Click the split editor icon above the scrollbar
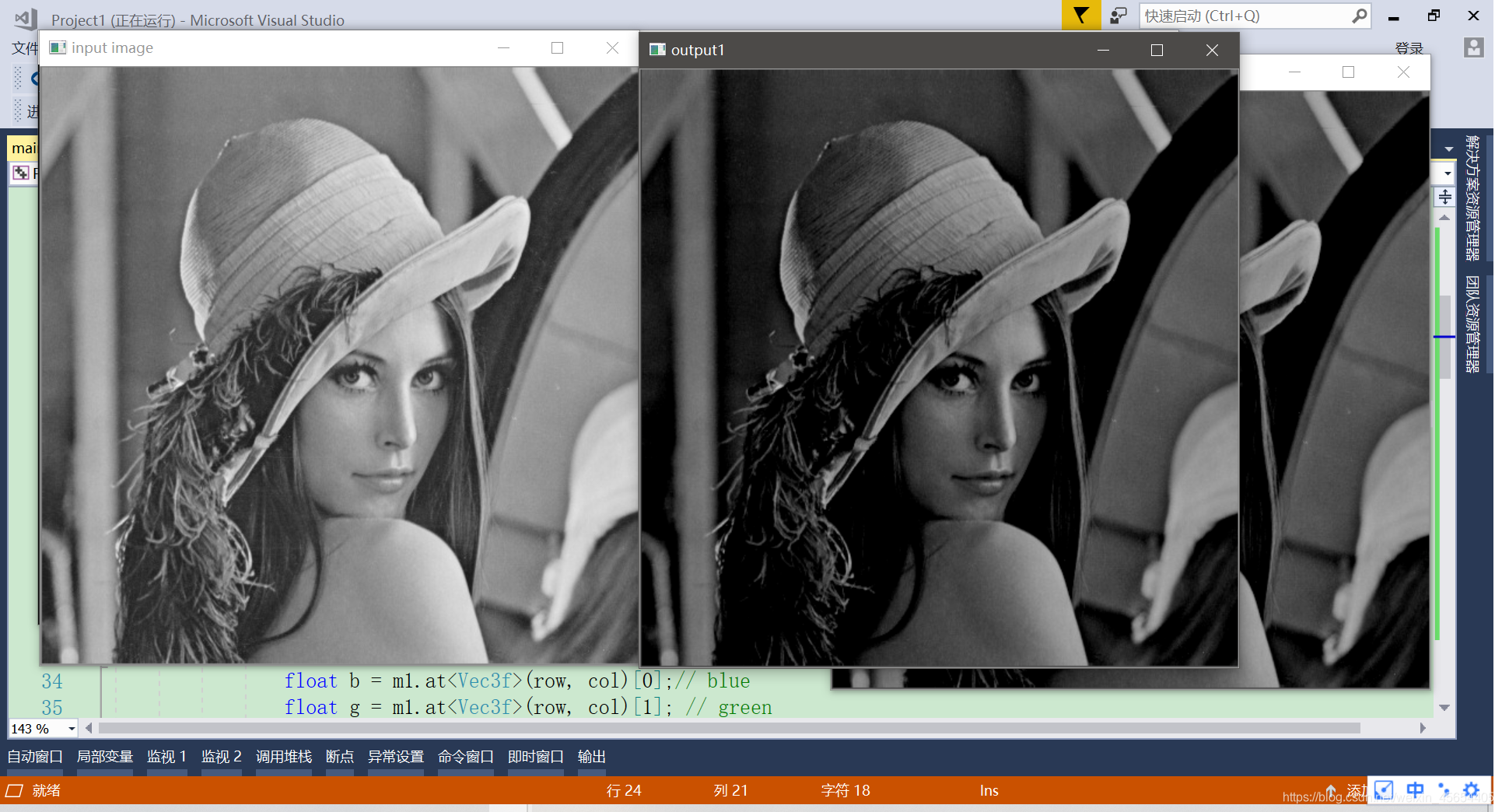The image size is (1502, 812). click(1444, 197)
